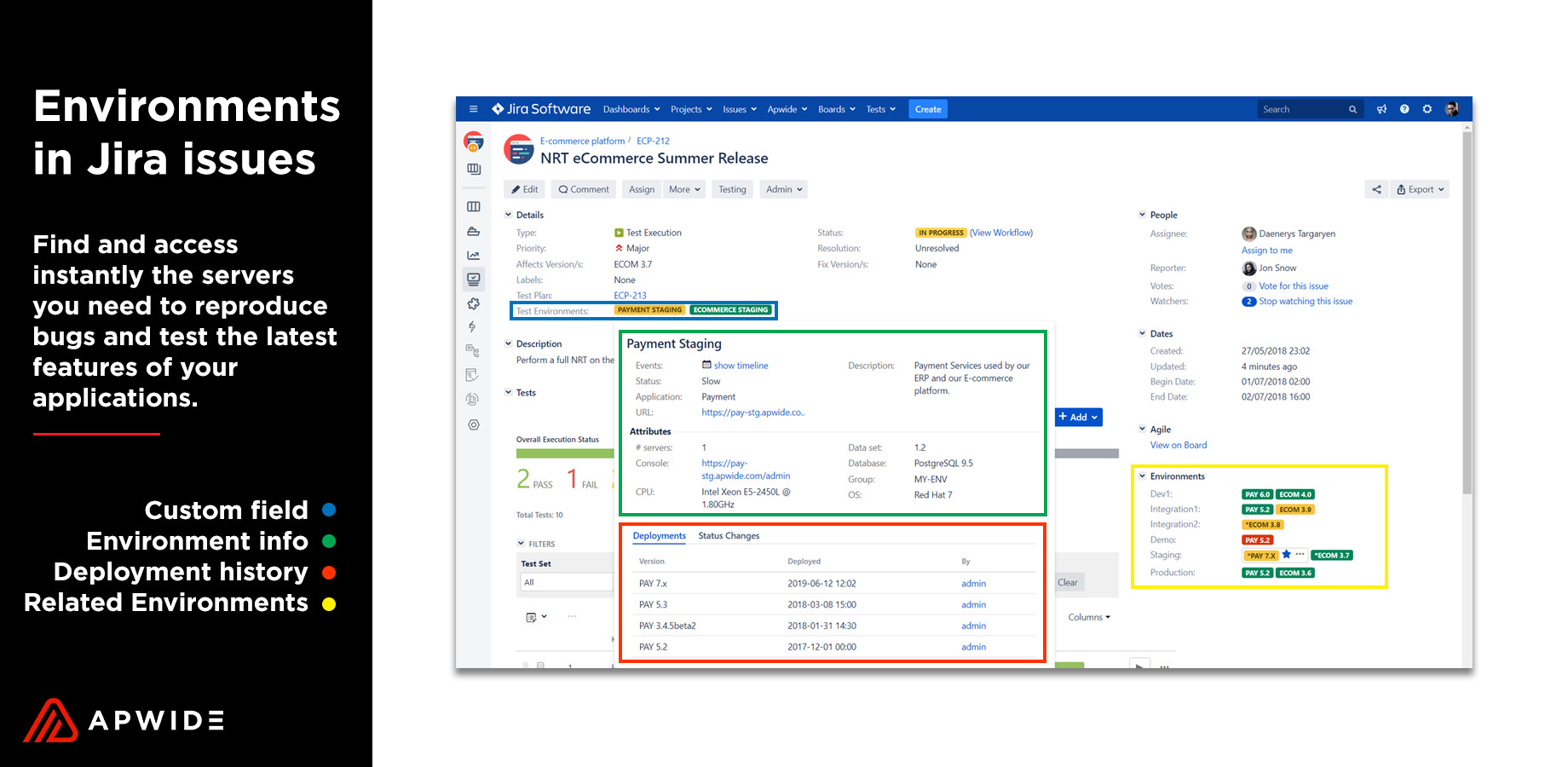This screenshot has width=1568, height=767.
Task: Click the add-ons puzzle icon in the sidebar
Action: click(x=474, y=303)
